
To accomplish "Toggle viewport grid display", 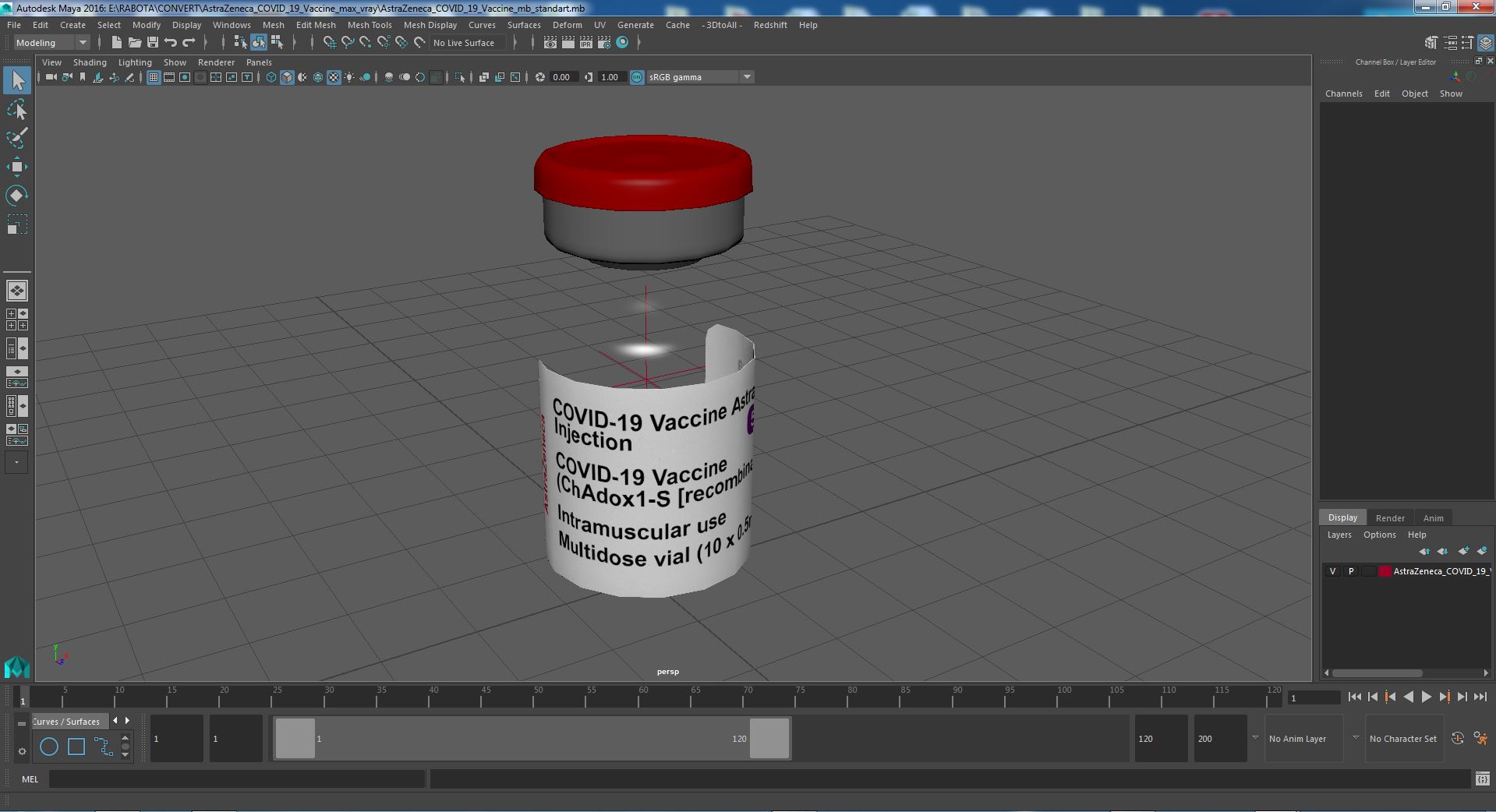I will (154, 77).
